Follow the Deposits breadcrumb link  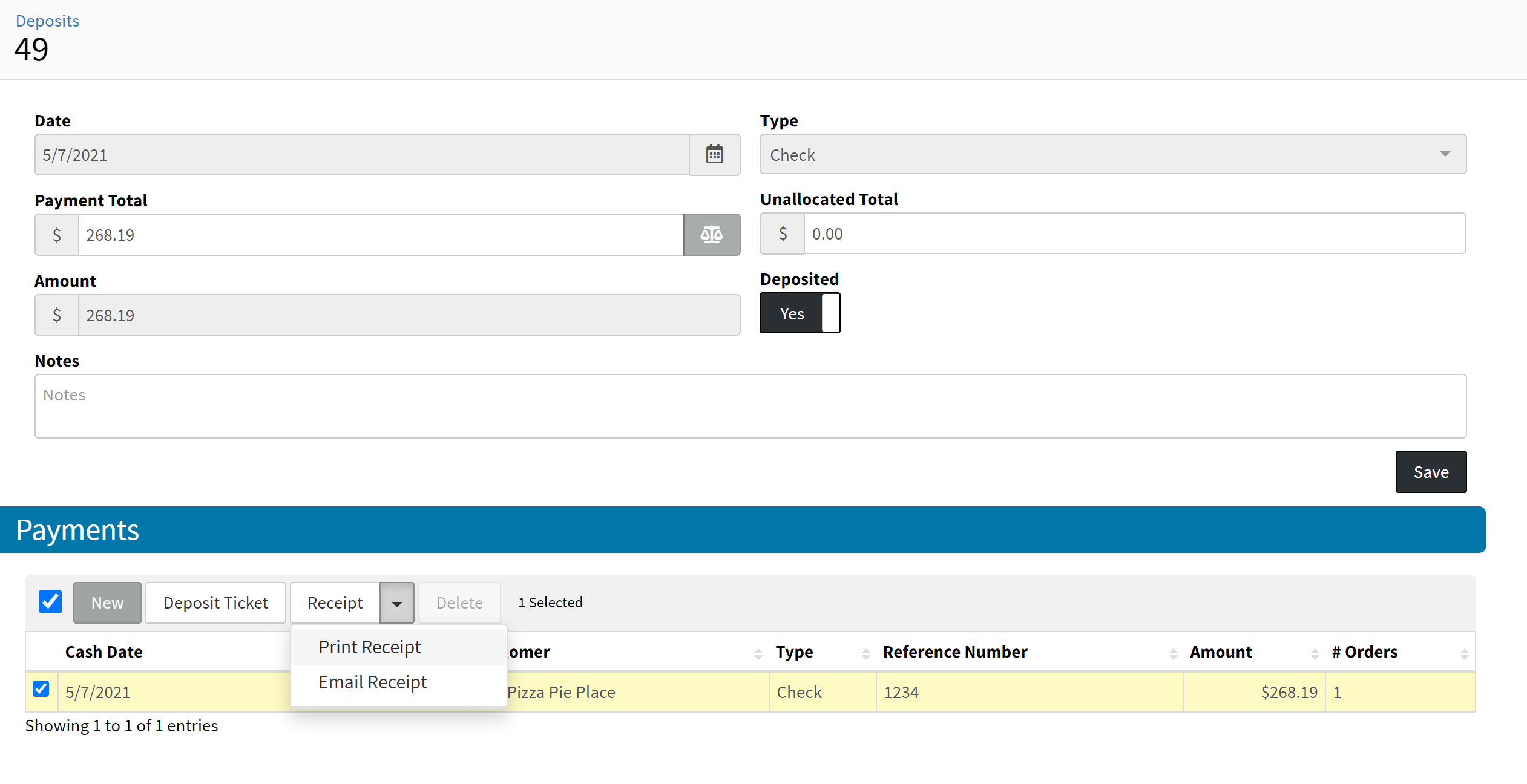[x=47, y=21]
